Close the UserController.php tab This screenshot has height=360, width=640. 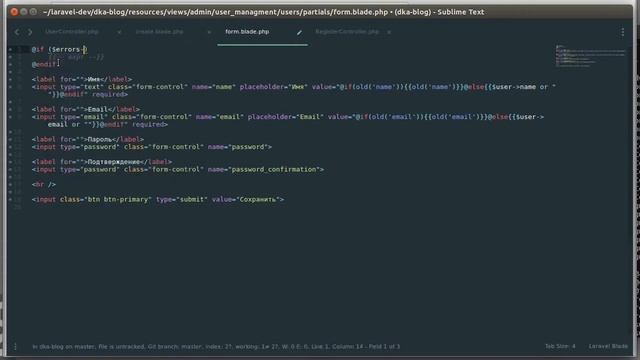tap(119, 32)
